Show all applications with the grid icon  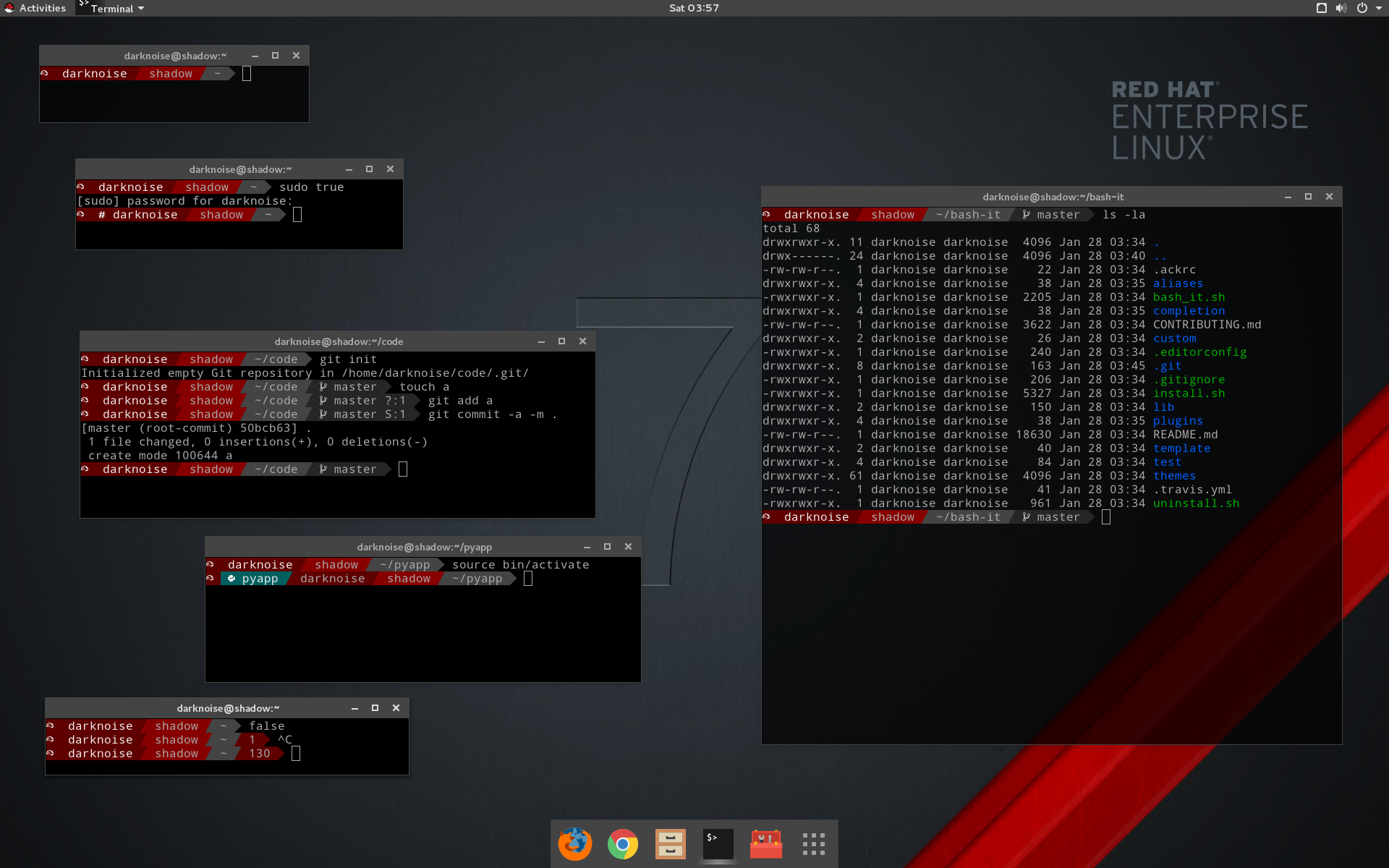coord(813,844)
